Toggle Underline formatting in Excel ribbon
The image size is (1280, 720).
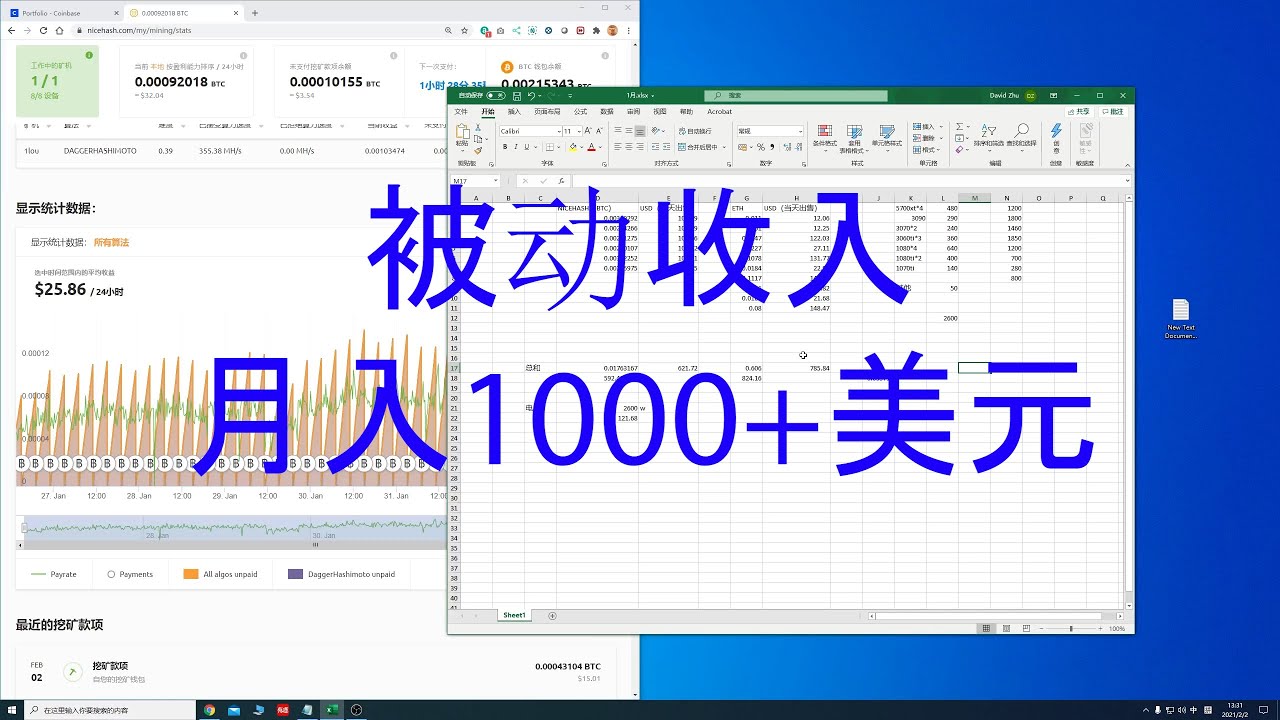point(529,147)
